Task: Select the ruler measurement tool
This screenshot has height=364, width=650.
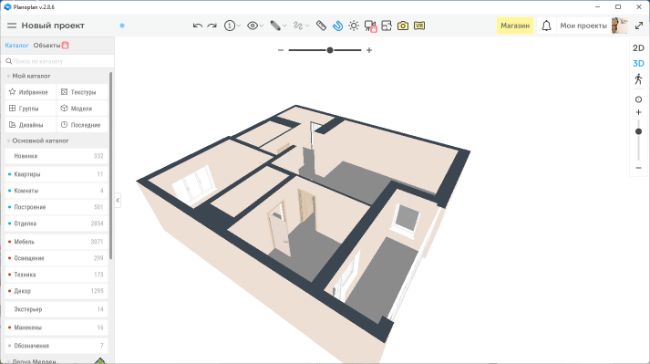Action: pos(321,26)
